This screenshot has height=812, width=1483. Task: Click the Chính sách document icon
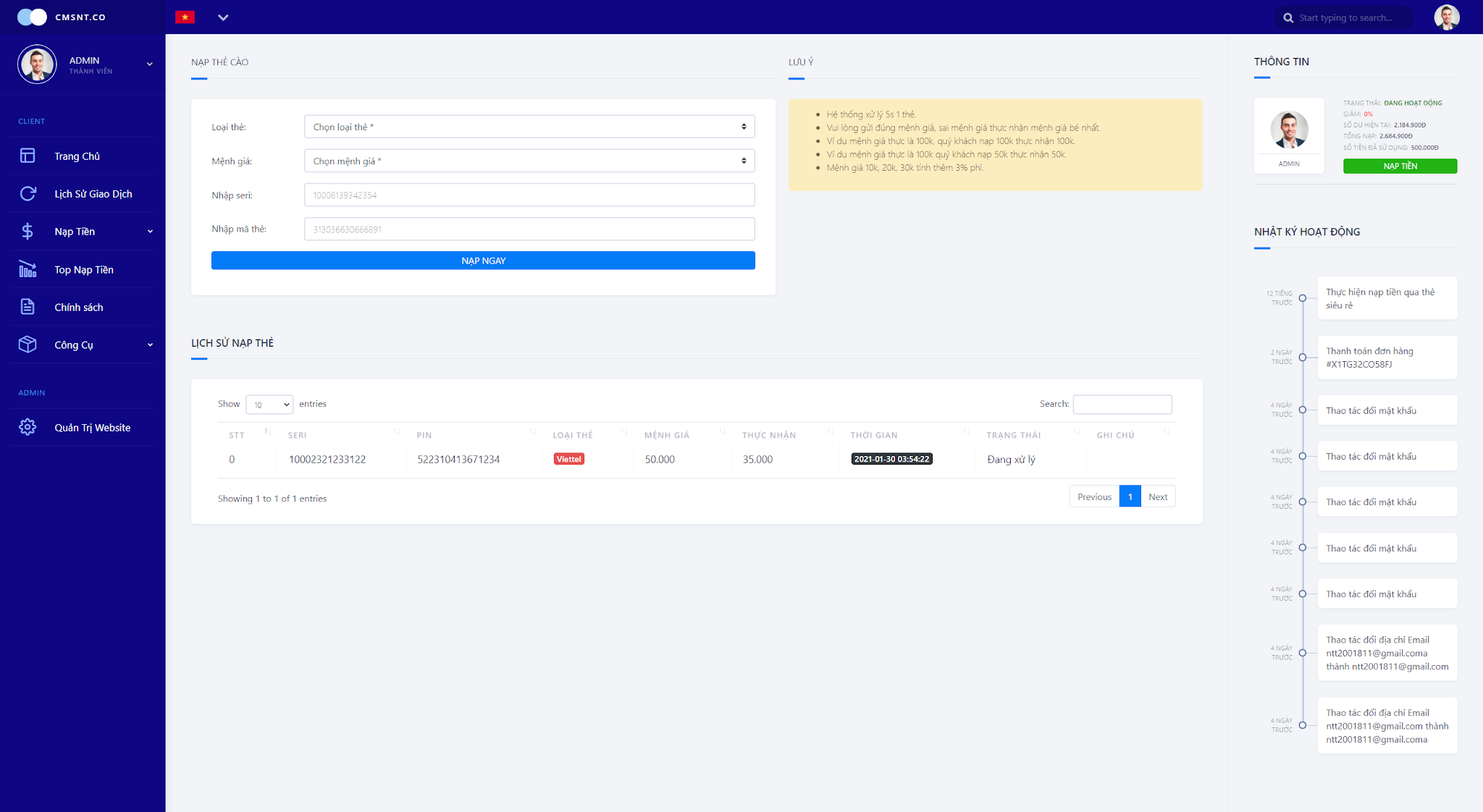28,307
